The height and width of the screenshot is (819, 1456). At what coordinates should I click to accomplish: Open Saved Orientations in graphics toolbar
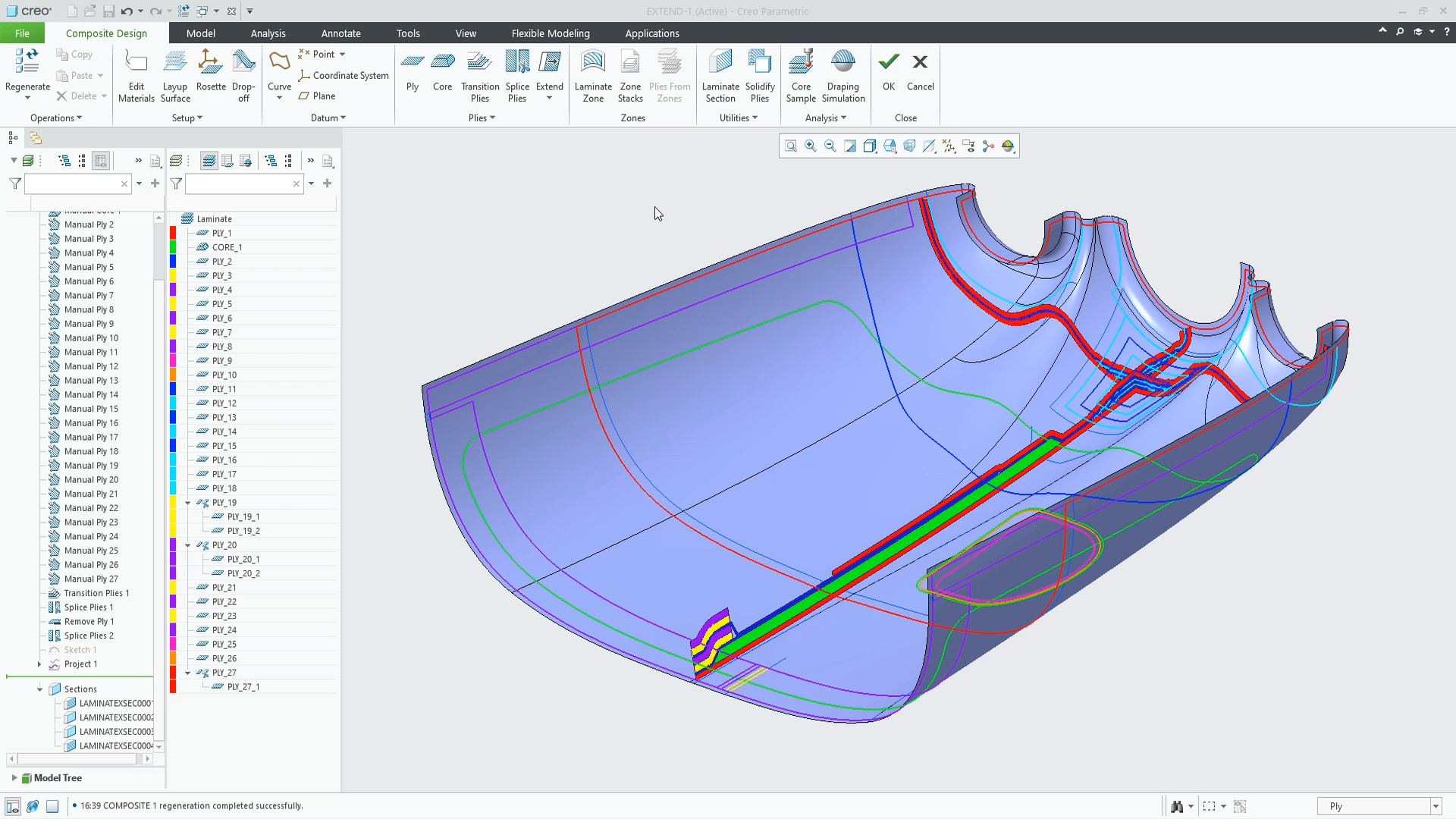coord(890,146)
